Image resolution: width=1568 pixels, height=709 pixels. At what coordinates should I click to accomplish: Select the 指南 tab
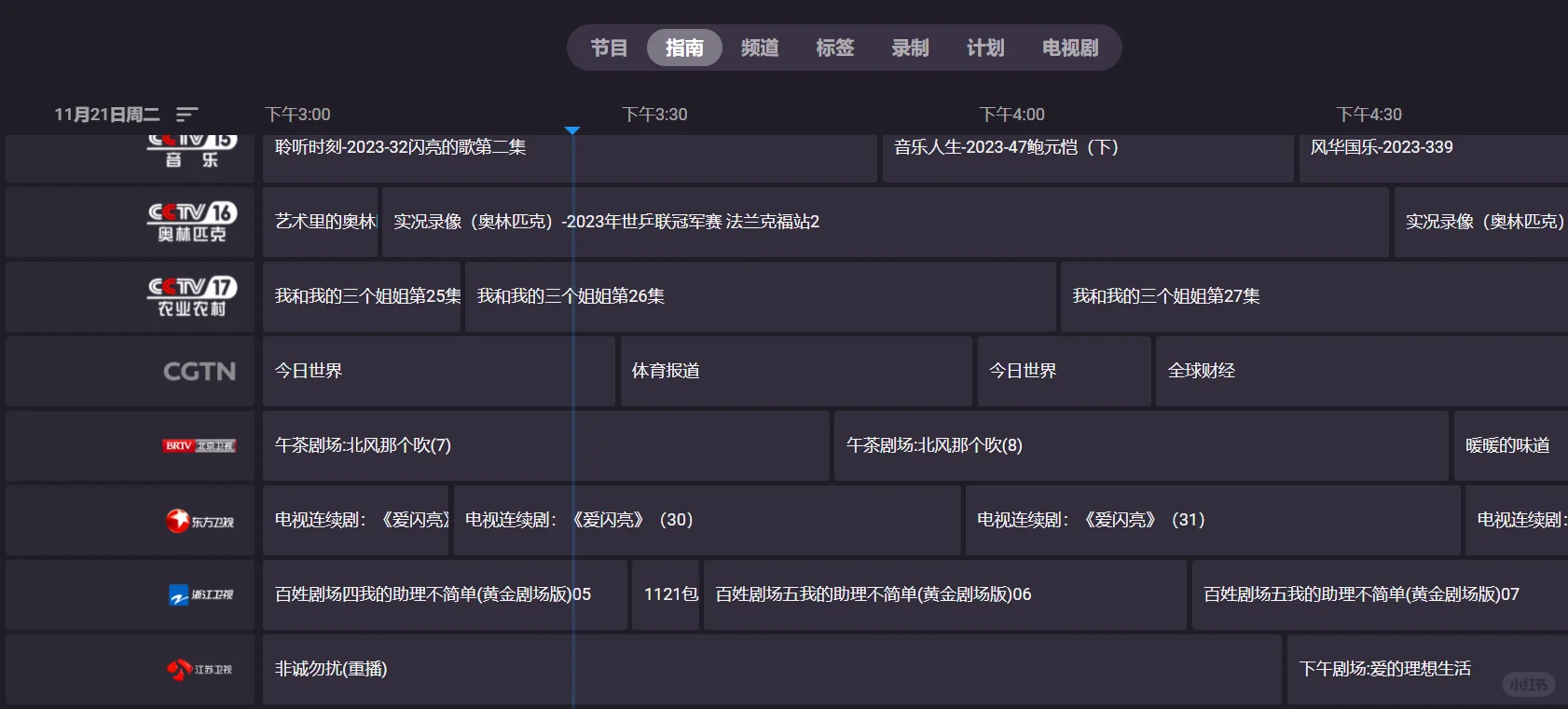[684, 48]
